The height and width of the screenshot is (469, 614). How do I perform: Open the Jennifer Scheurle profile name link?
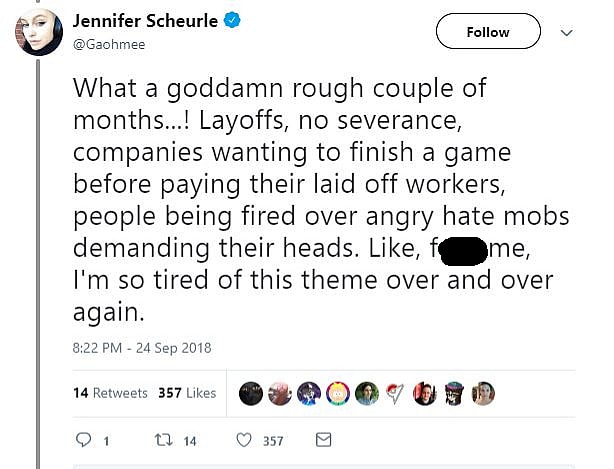click(145, 20)
